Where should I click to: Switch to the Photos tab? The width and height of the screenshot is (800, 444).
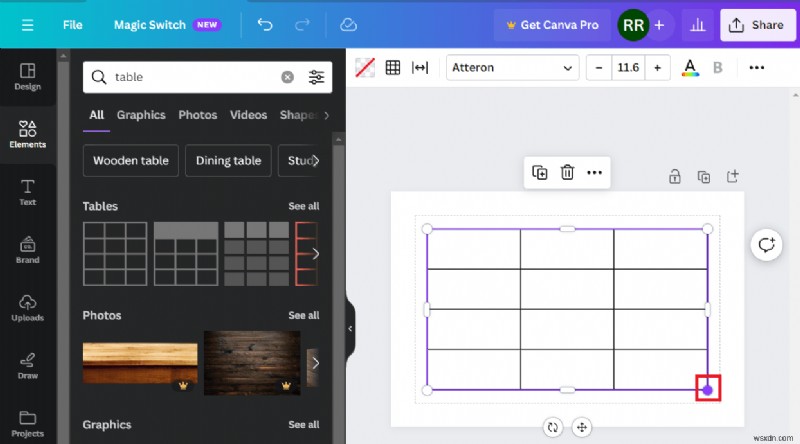click(197, 115)
